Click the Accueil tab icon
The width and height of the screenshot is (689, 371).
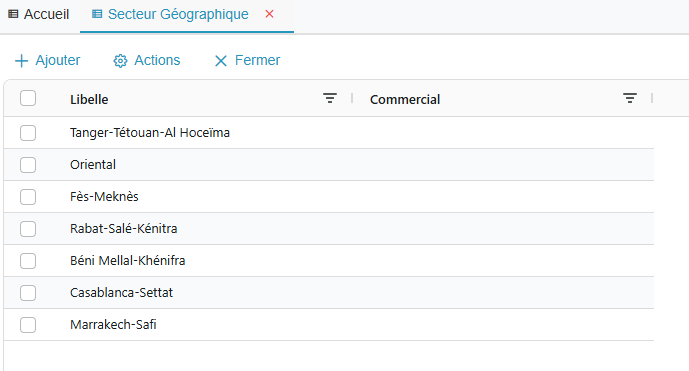pos(13,14)
